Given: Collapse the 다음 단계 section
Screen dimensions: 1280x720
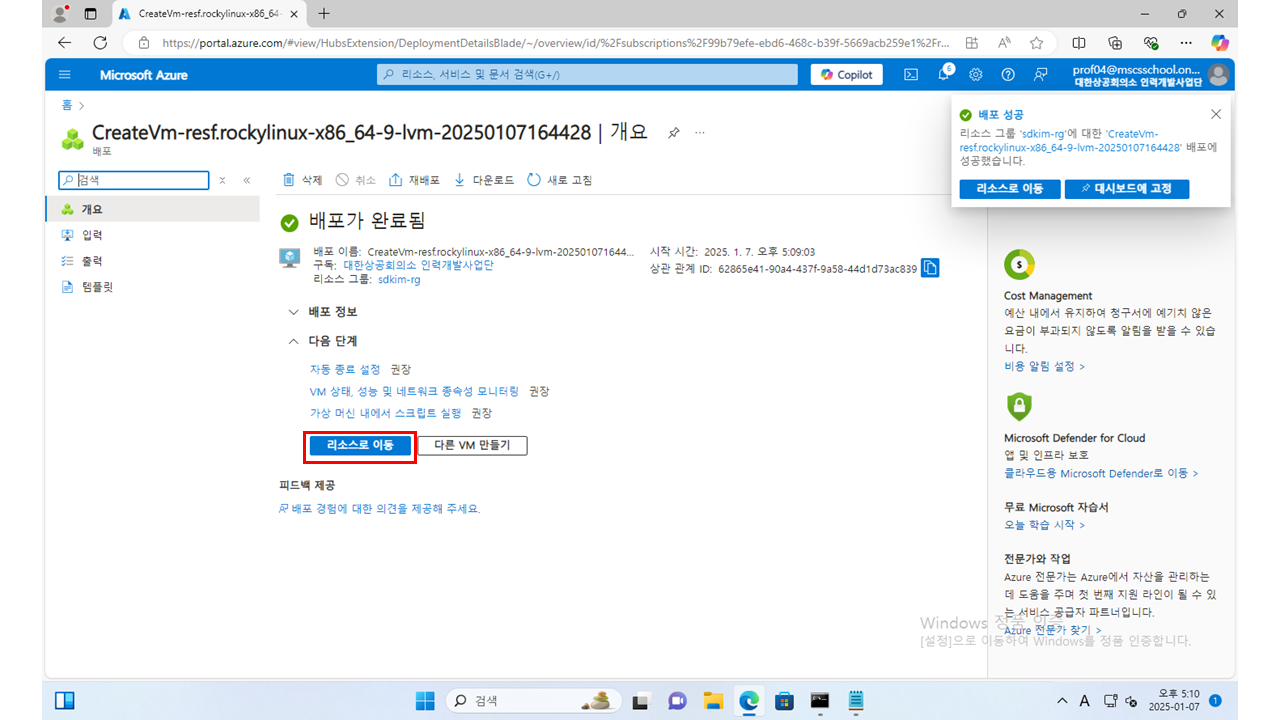Looking at the screenshot, I should pos(322,341).
